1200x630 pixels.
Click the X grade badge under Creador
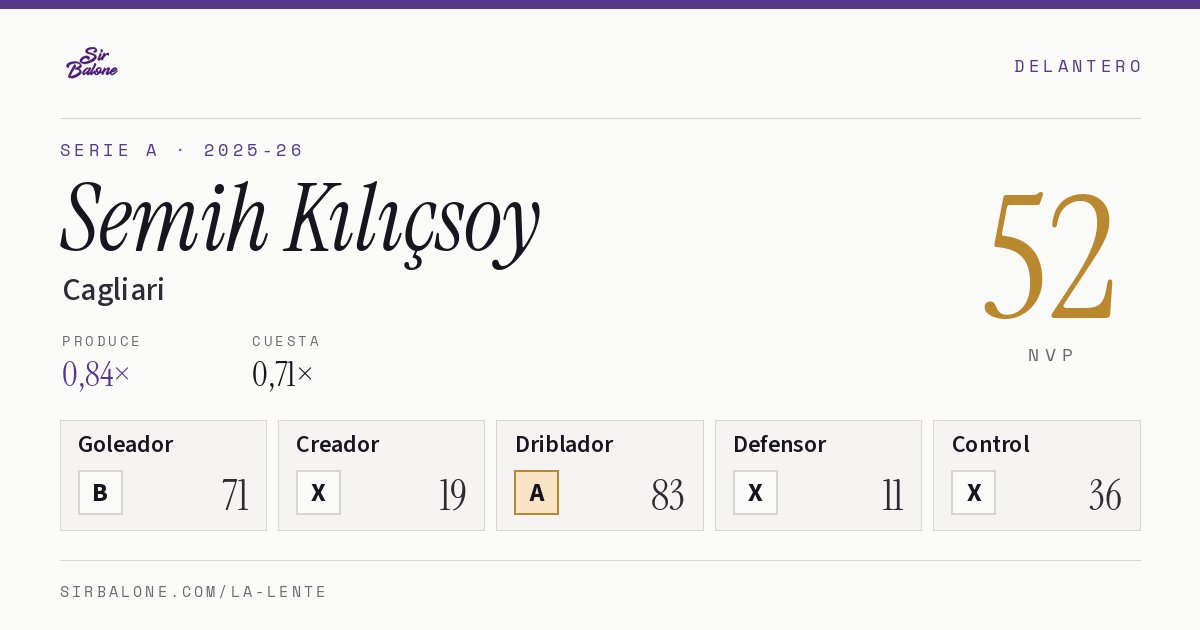point(318,493)
